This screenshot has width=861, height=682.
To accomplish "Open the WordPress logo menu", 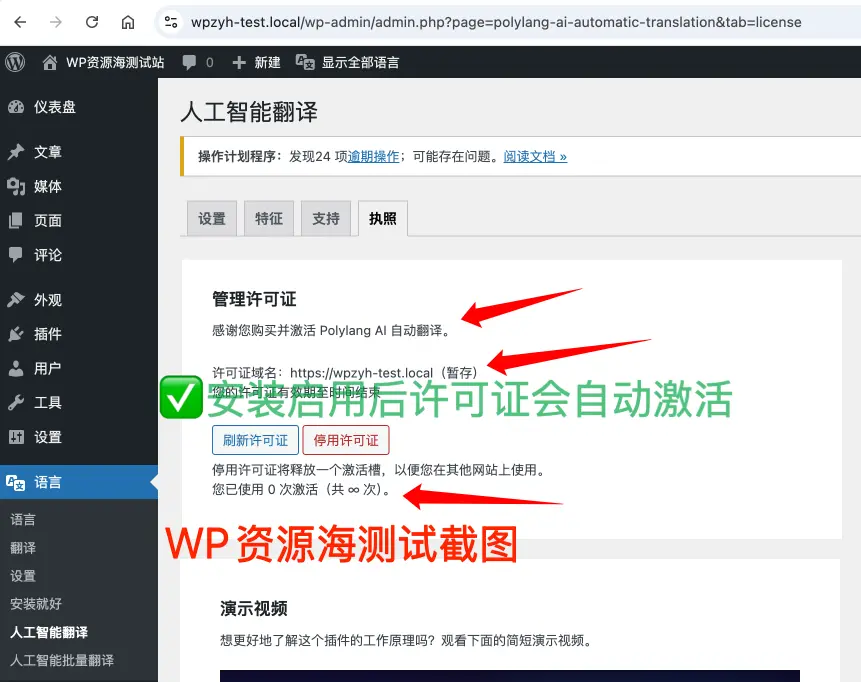I will click(x=15, y=62).
